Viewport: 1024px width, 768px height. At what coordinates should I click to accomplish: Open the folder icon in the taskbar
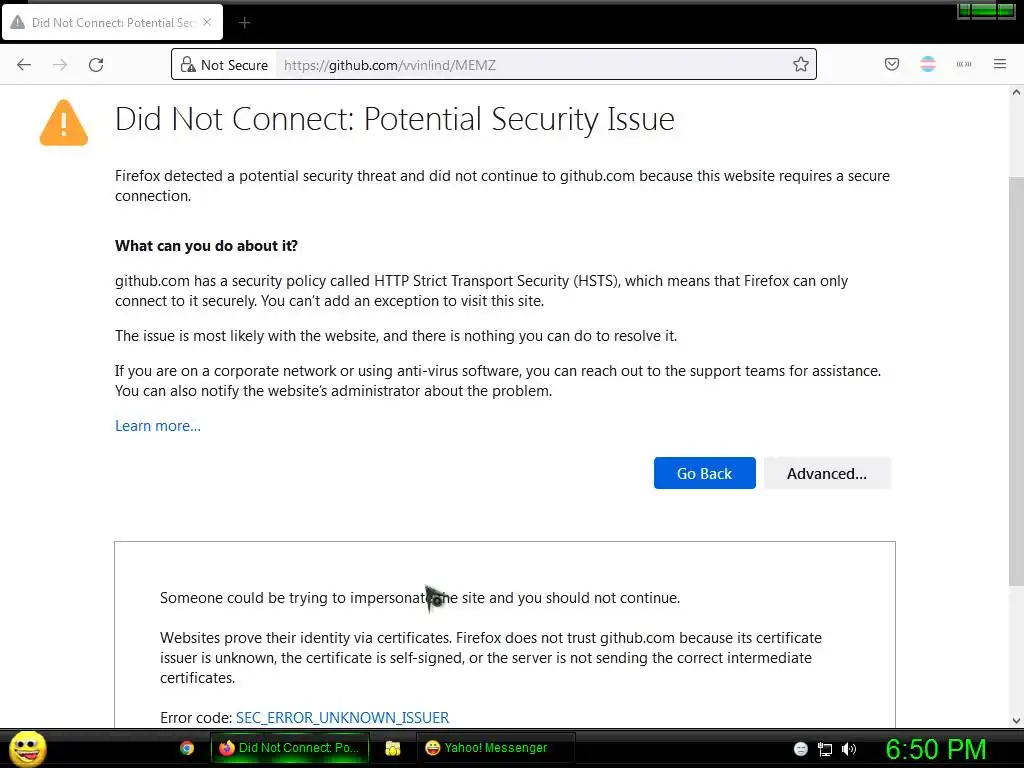point(392,748)
